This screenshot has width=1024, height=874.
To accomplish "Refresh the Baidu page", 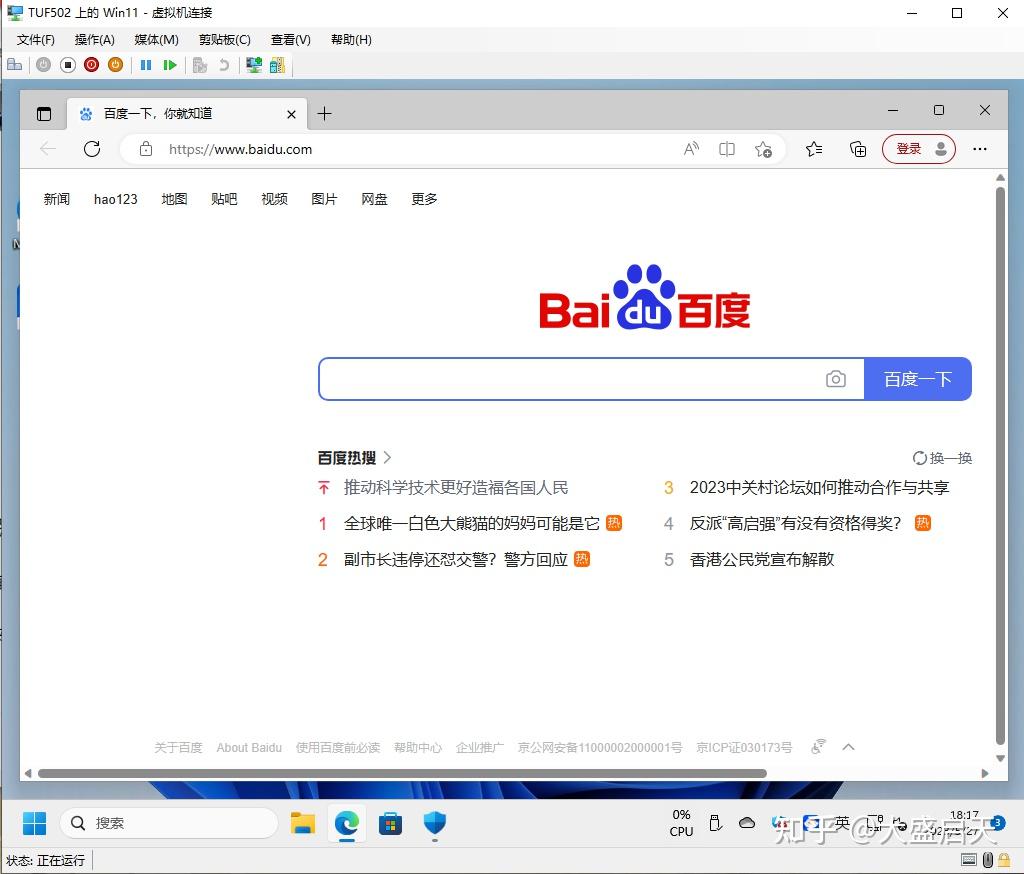I will [x=92, y=149].
